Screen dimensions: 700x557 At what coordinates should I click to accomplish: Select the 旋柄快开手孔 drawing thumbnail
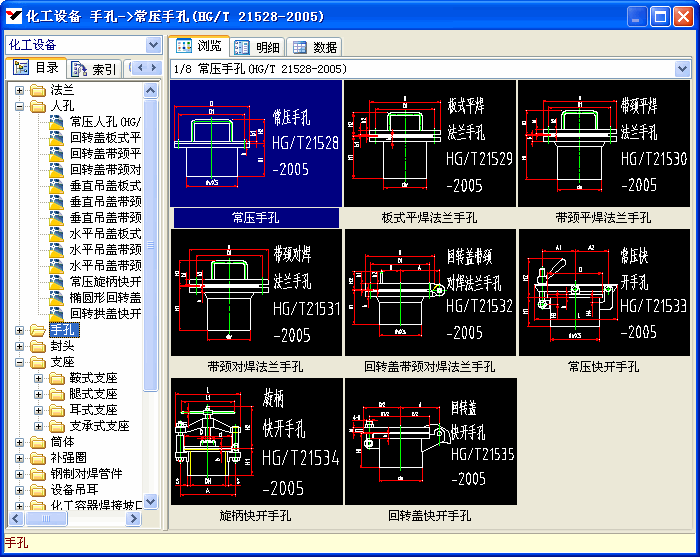[256, 441]
